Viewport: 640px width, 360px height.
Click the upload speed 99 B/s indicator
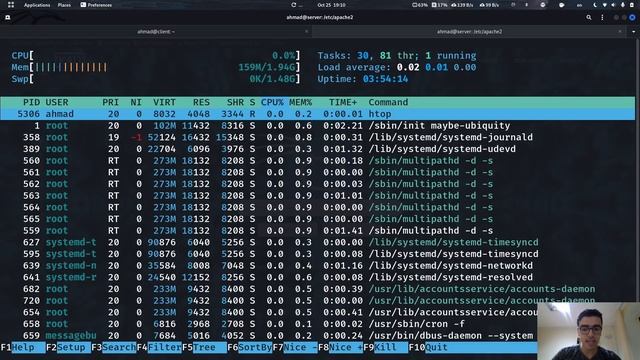[489, 5]
